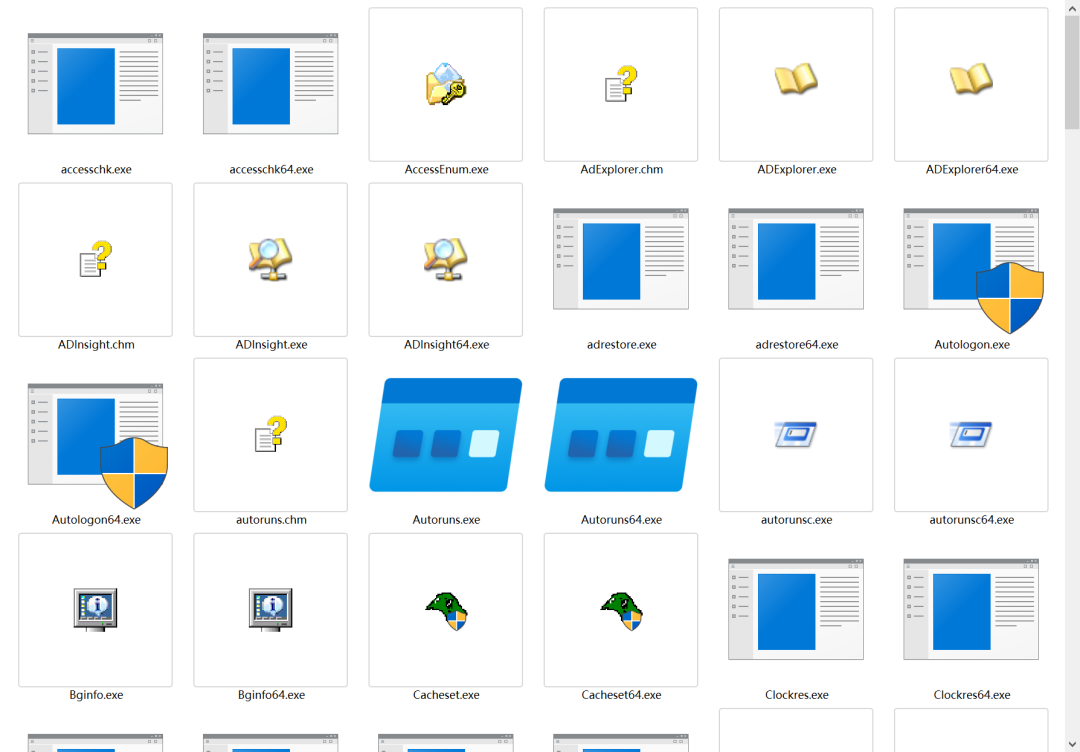Click the Autoruns64.exe blue window icon
1080x752 pixels.
pyautogui.click(x=621, y=435)
